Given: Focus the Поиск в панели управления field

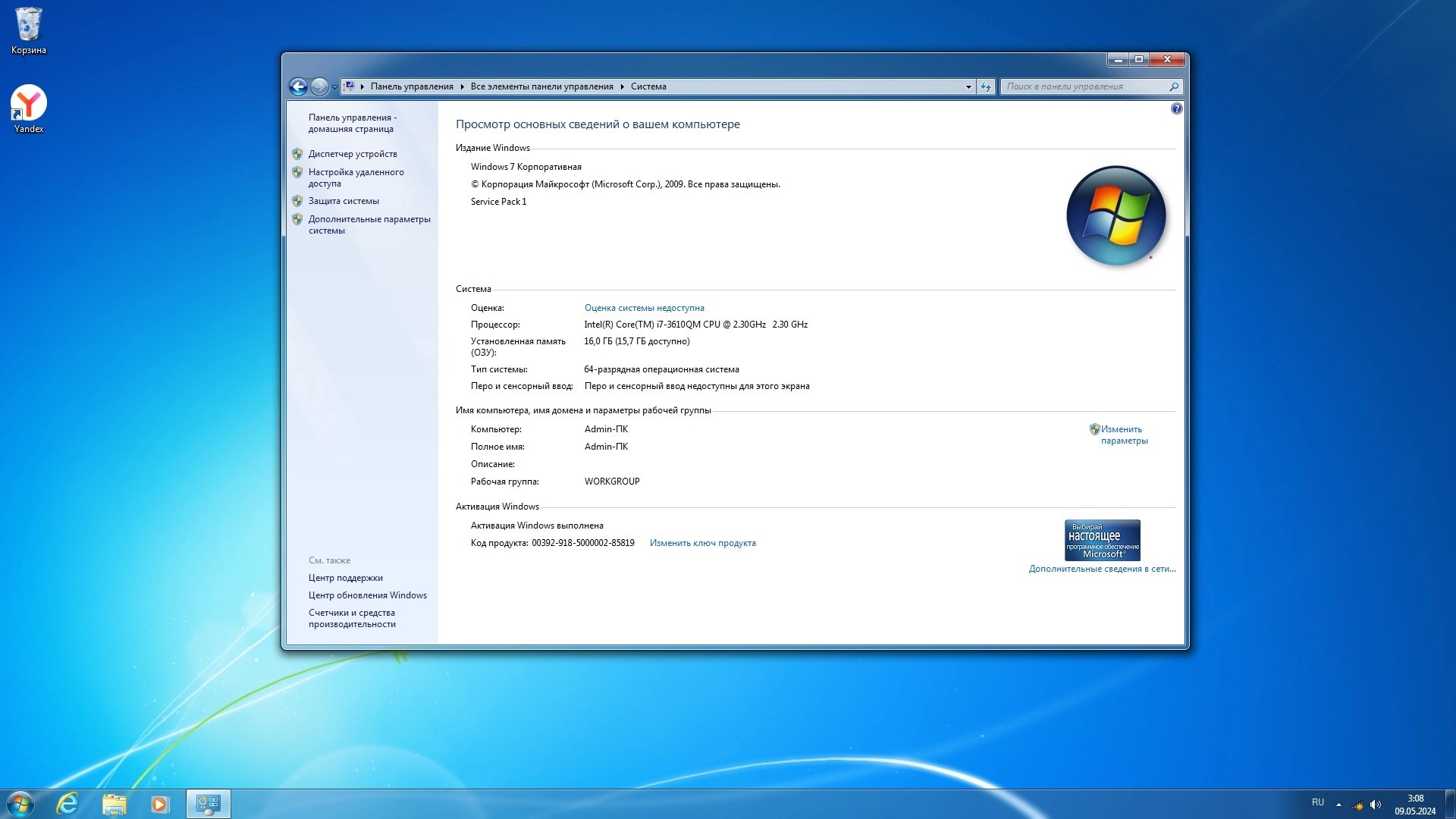Looking at the screenshot, I should (x=1083, y=86).
